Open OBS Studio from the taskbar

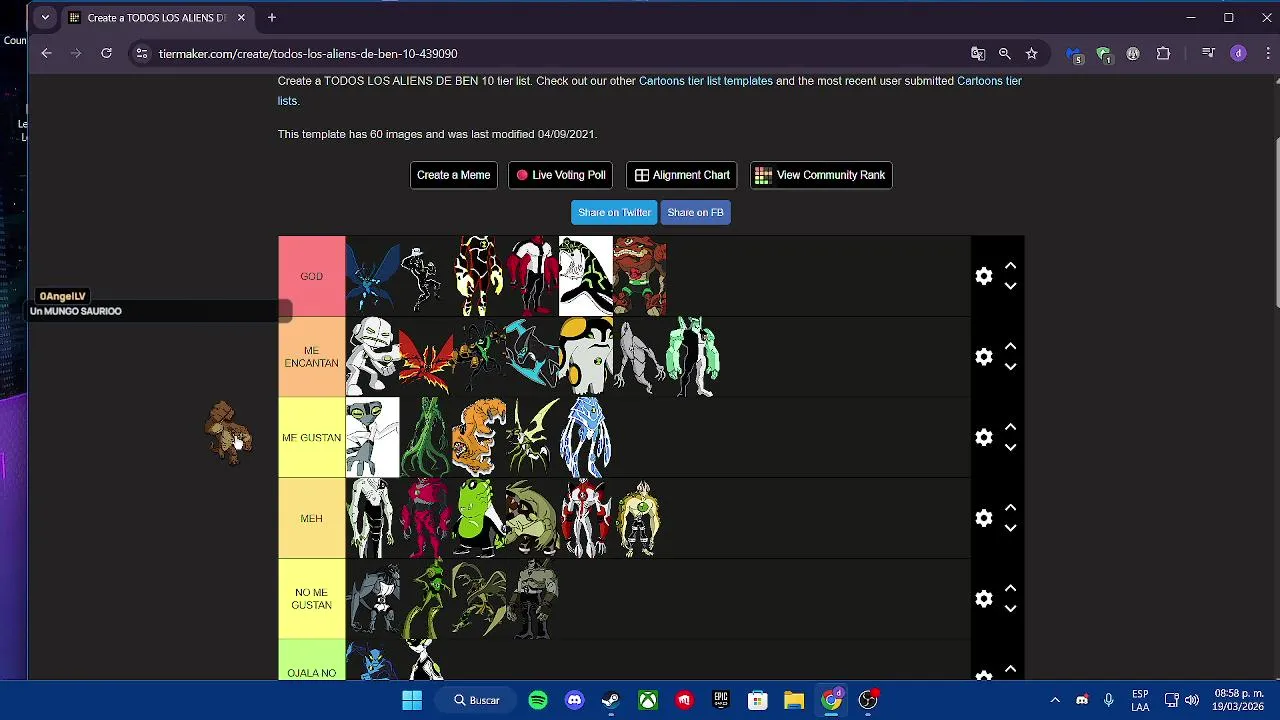[x=868, y=700]
